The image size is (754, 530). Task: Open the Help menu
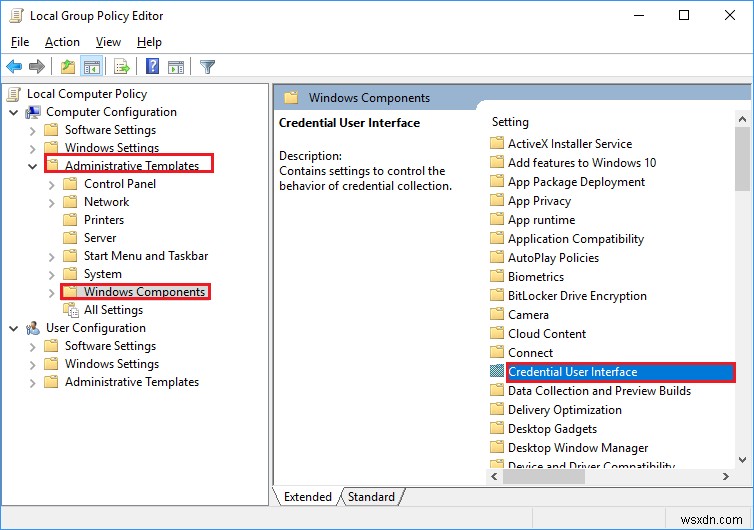click(149, 42)
